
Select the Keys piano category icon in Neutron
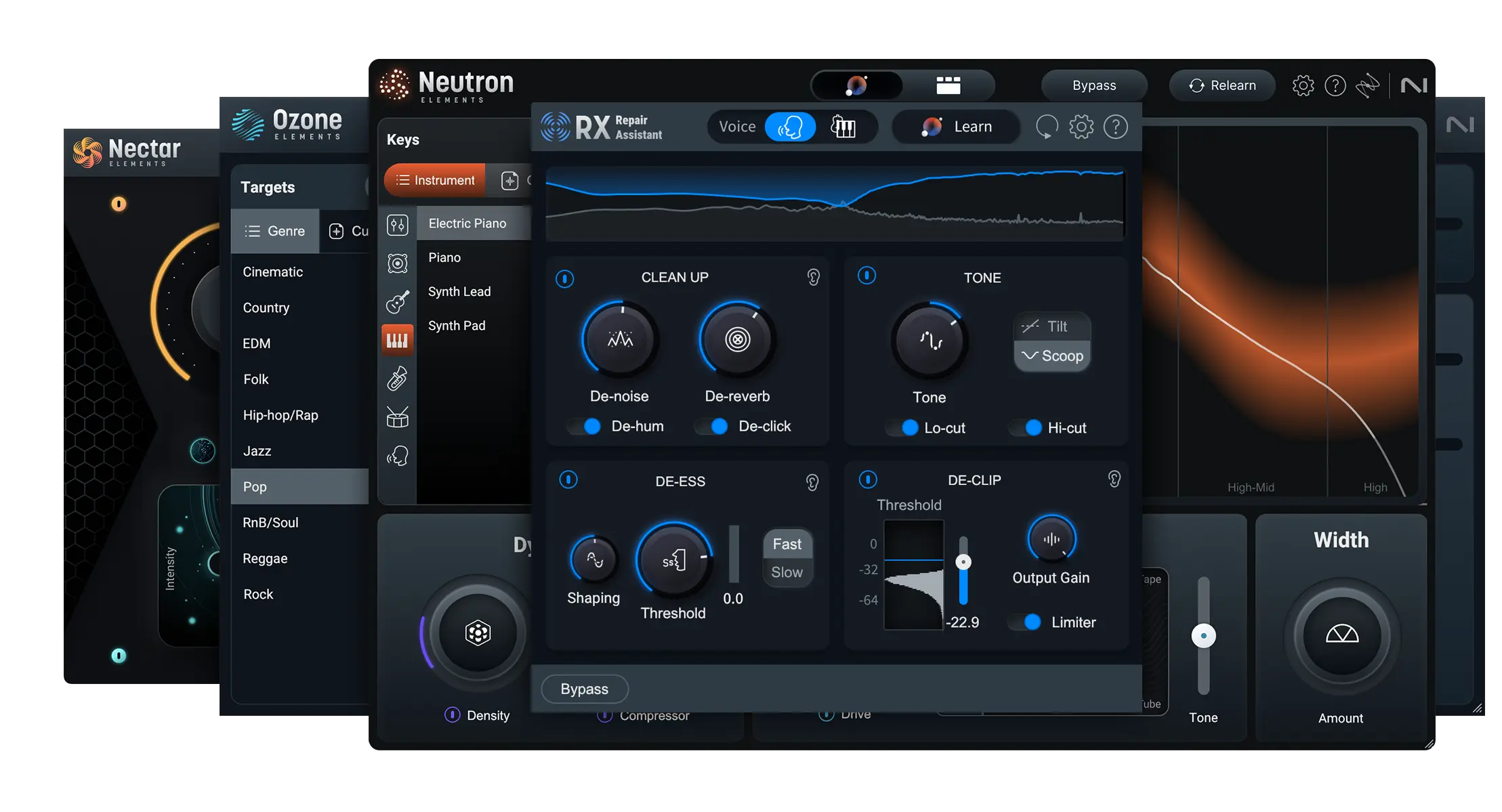tap(398, 340)
